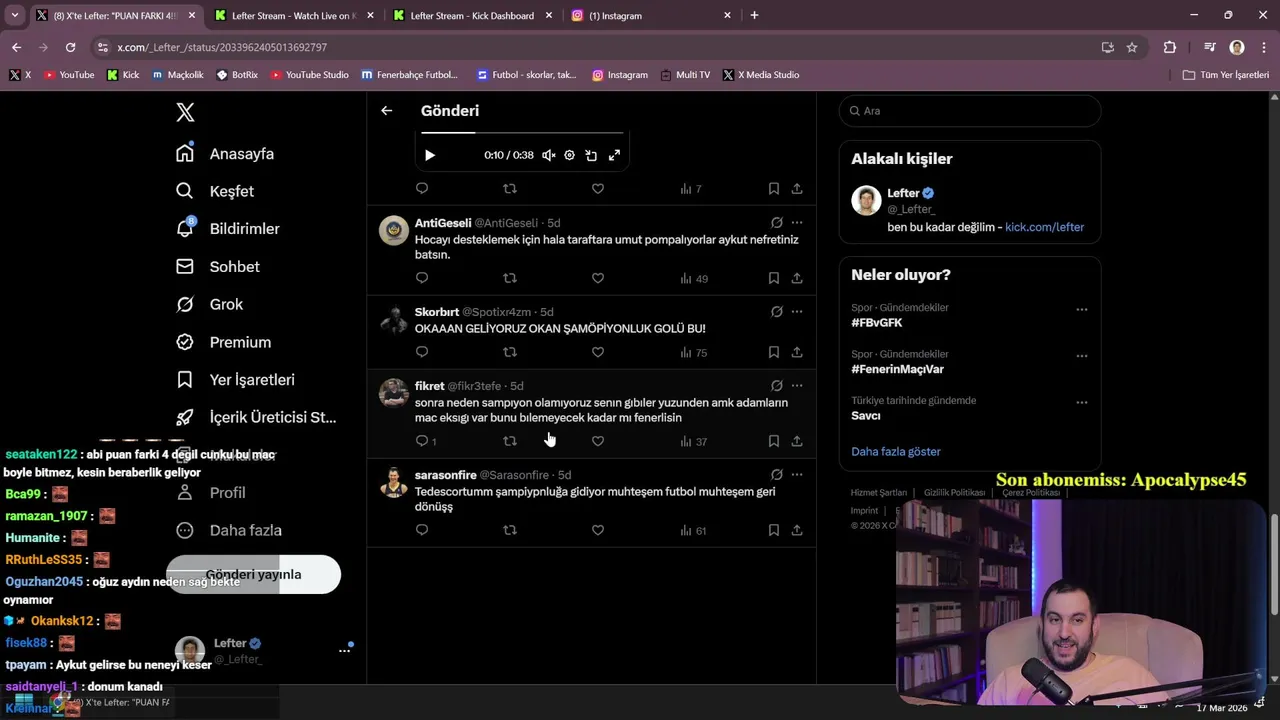
Task: Switch to the Kick Dashboard browser tab
Action: pyautogui.click(x=472, y=16)
